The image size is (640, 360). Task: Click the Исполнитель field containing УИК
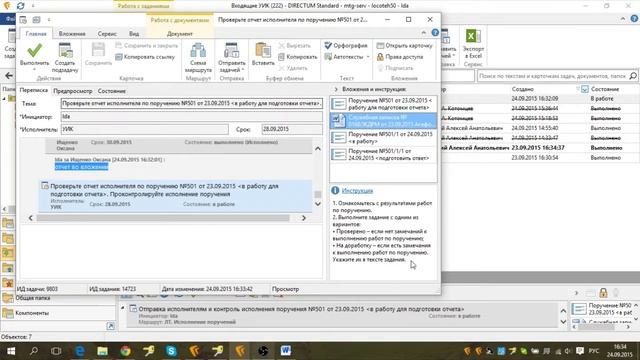pos(144,129)
